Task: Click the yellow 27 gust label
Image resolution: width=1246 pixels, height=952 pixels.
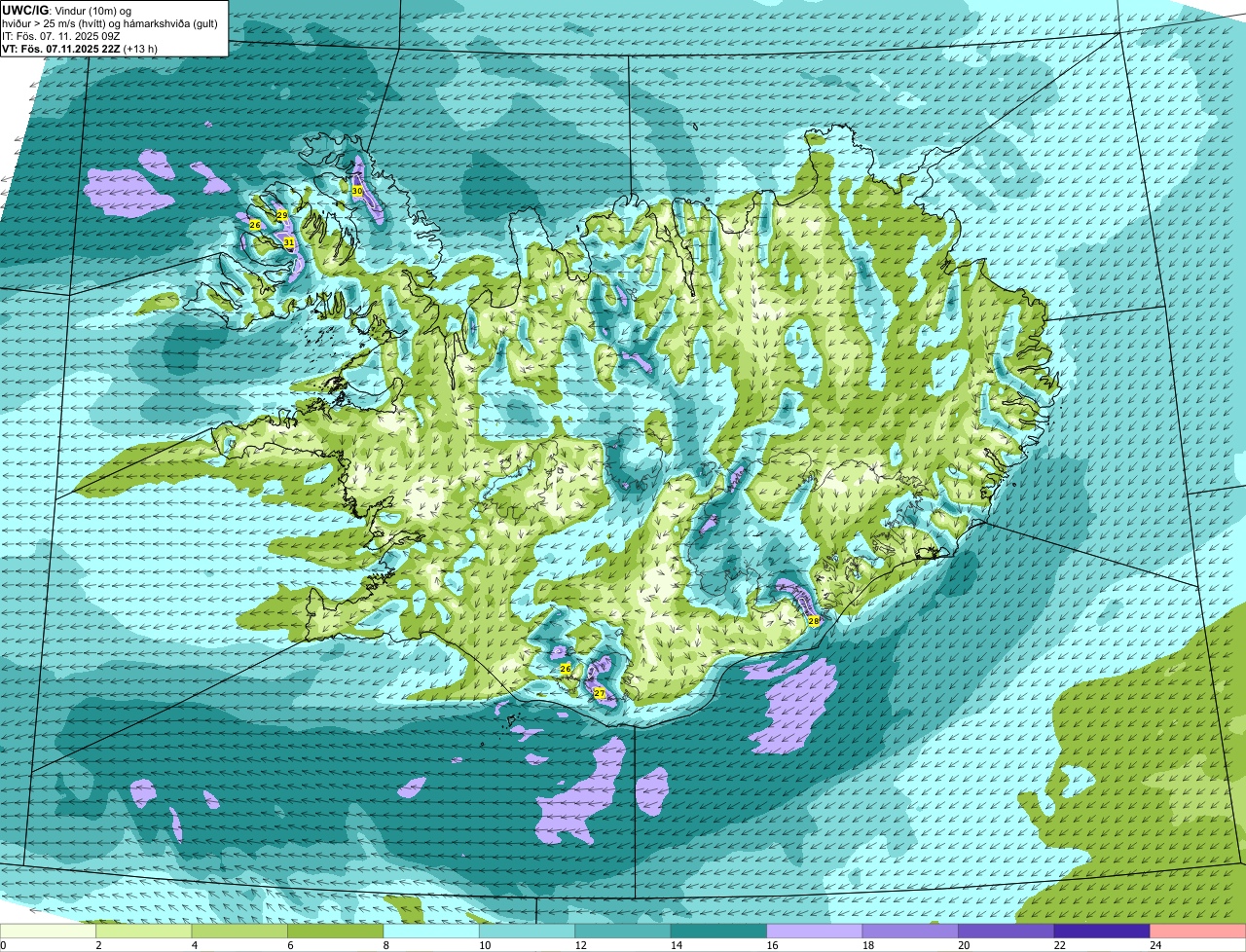Action: click(600, 693)
